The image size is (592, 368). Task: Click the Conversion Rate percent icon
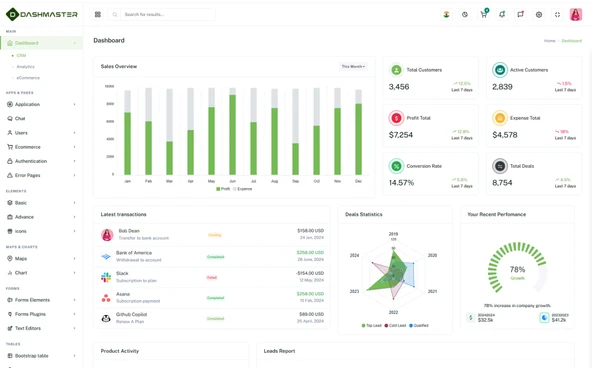[x=396, y=166]
